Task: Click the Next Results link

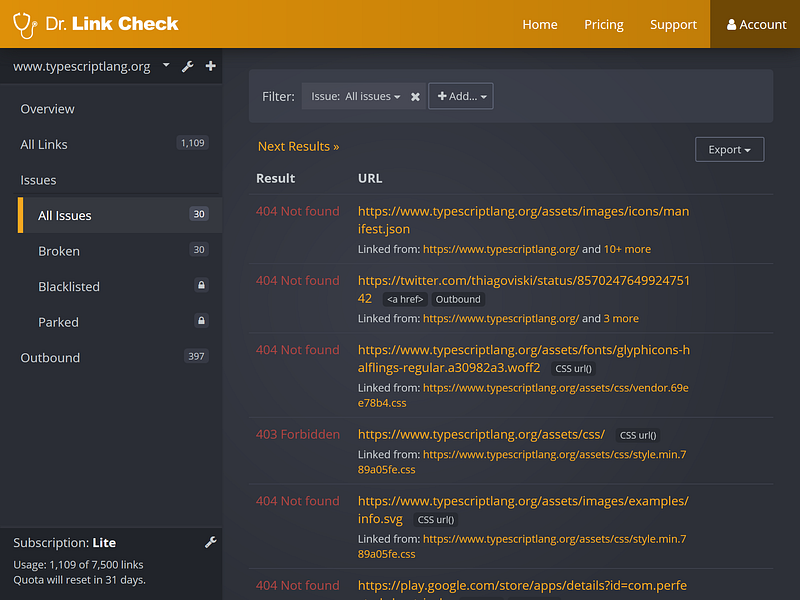Action: click(x=298, y=146)
